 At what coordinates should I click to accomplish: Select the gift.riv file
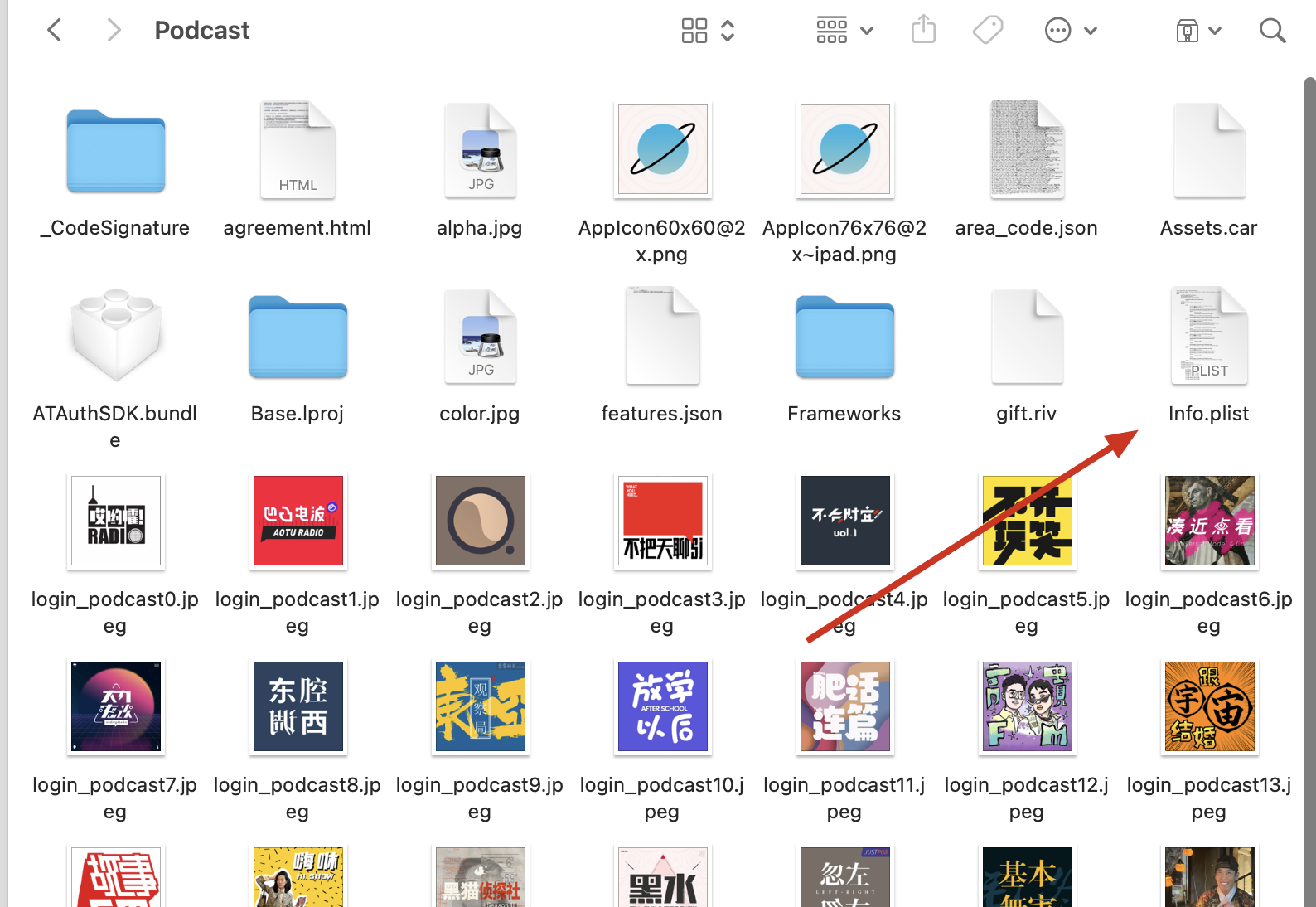[1027, 336]
